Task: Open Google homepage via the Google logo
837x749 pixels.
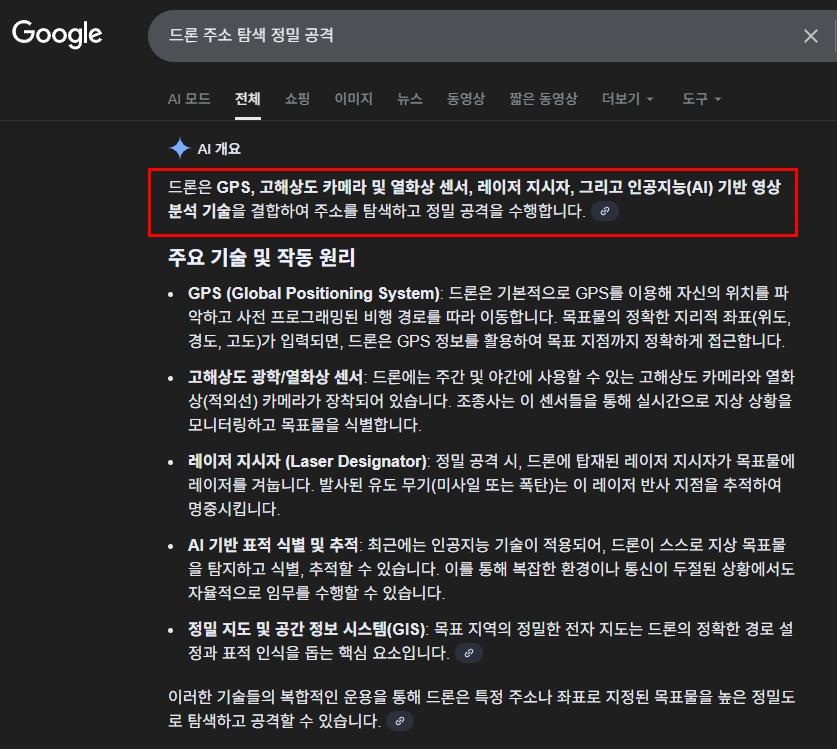Action: [x=57, y=34]
